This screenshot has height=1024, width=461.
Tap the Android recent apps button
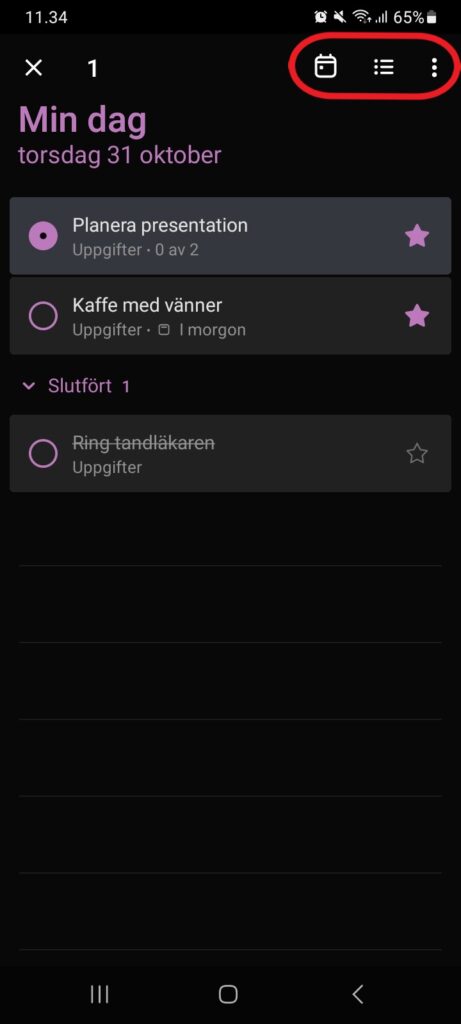[x=99, y=994]
